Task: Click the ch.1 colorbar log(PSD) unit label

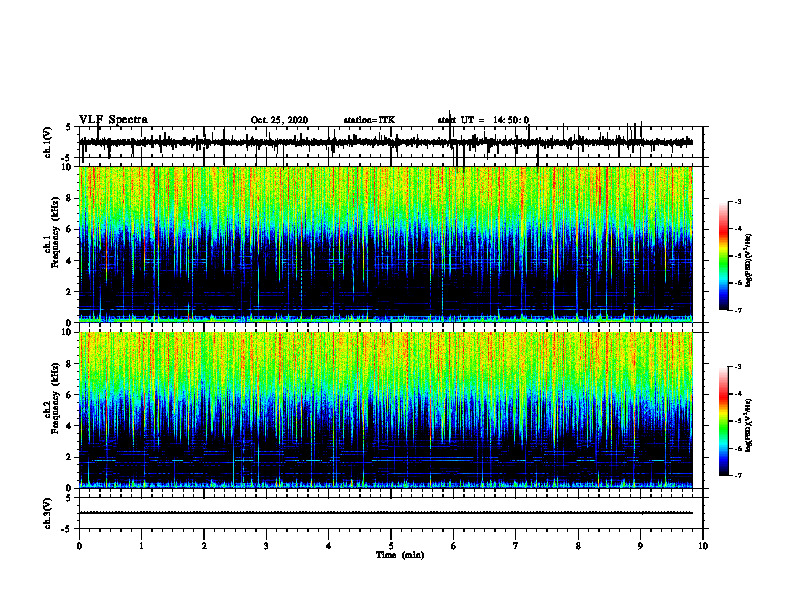Action: tap(748, 261)
